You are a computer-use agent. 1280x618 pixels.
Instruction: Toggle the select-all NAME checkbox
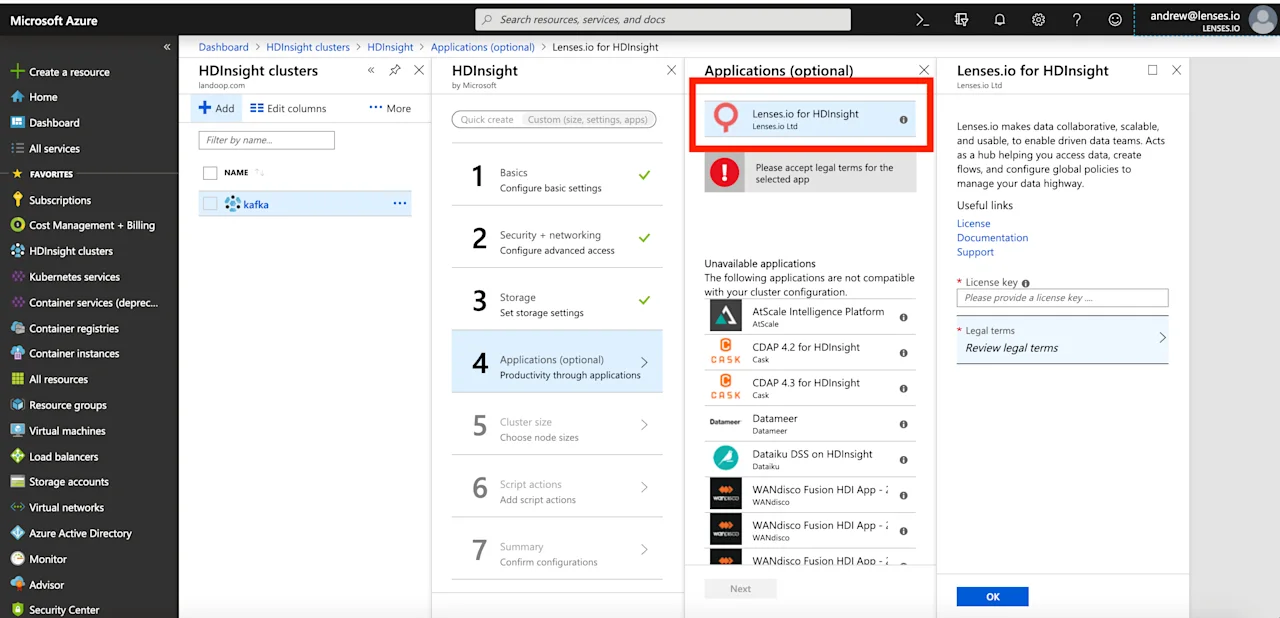[210, 172]
